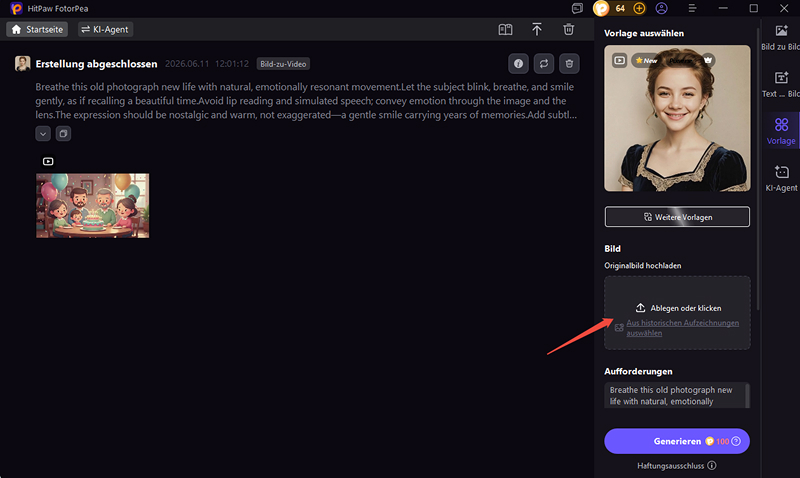Click the task avatar thumbnail beside Erstellung abgeschlossen
This screenshot has width=800, height=478.
[22, 63]
